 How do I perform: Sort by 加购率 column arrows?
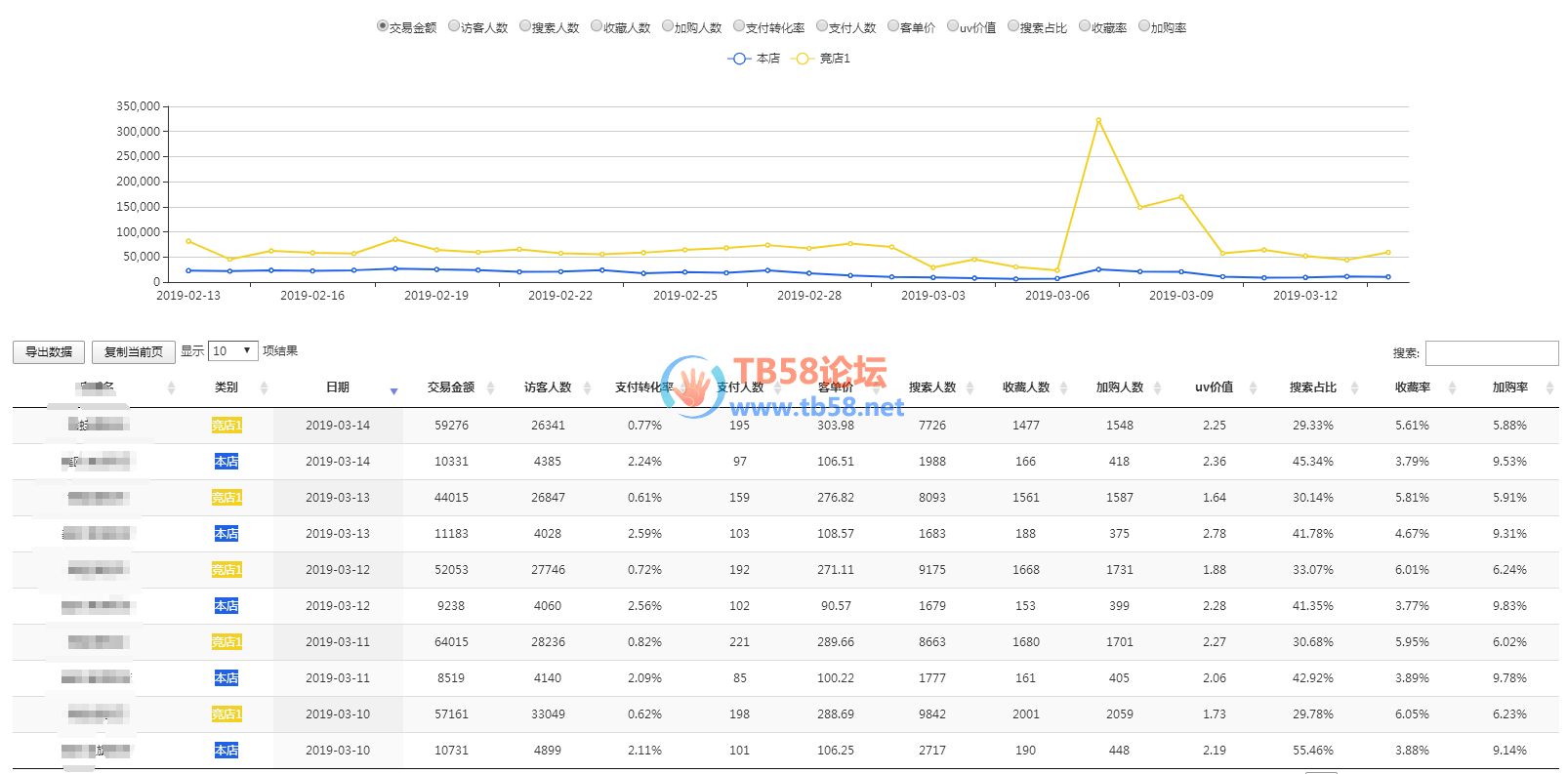coord(1549,388)
